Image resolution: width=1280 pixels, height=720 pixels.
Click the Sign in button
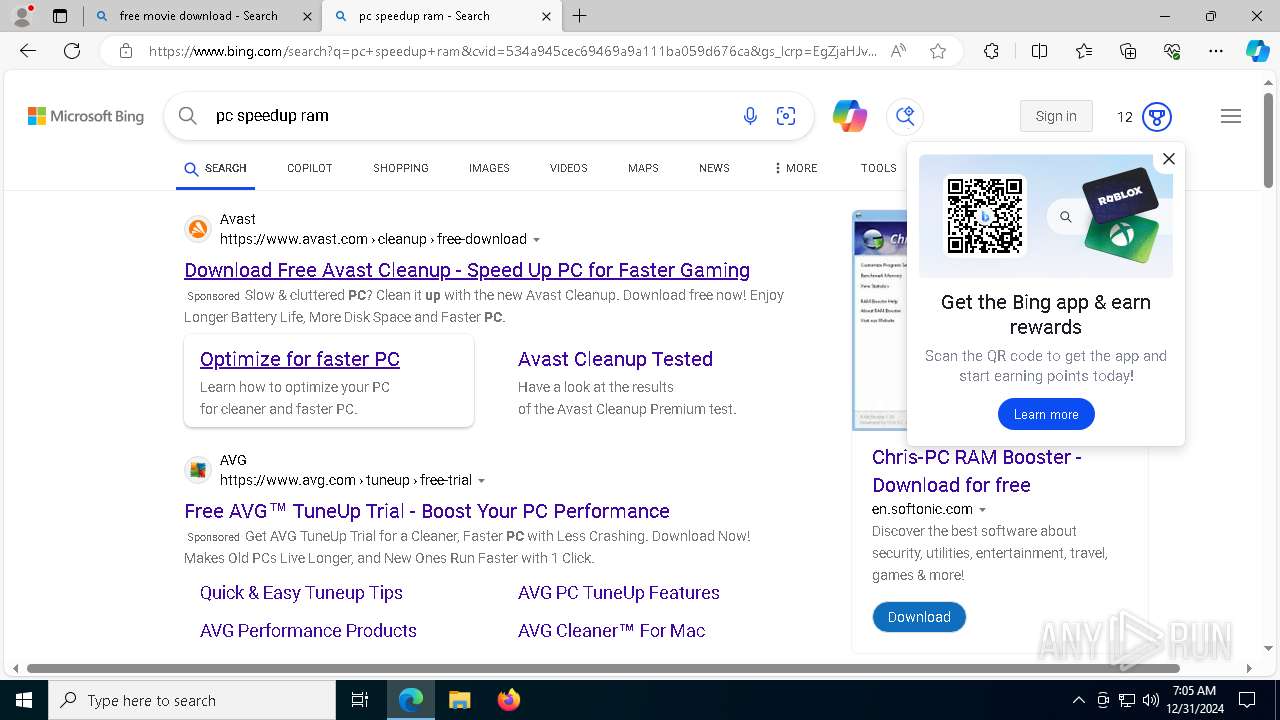point(1056,116)
